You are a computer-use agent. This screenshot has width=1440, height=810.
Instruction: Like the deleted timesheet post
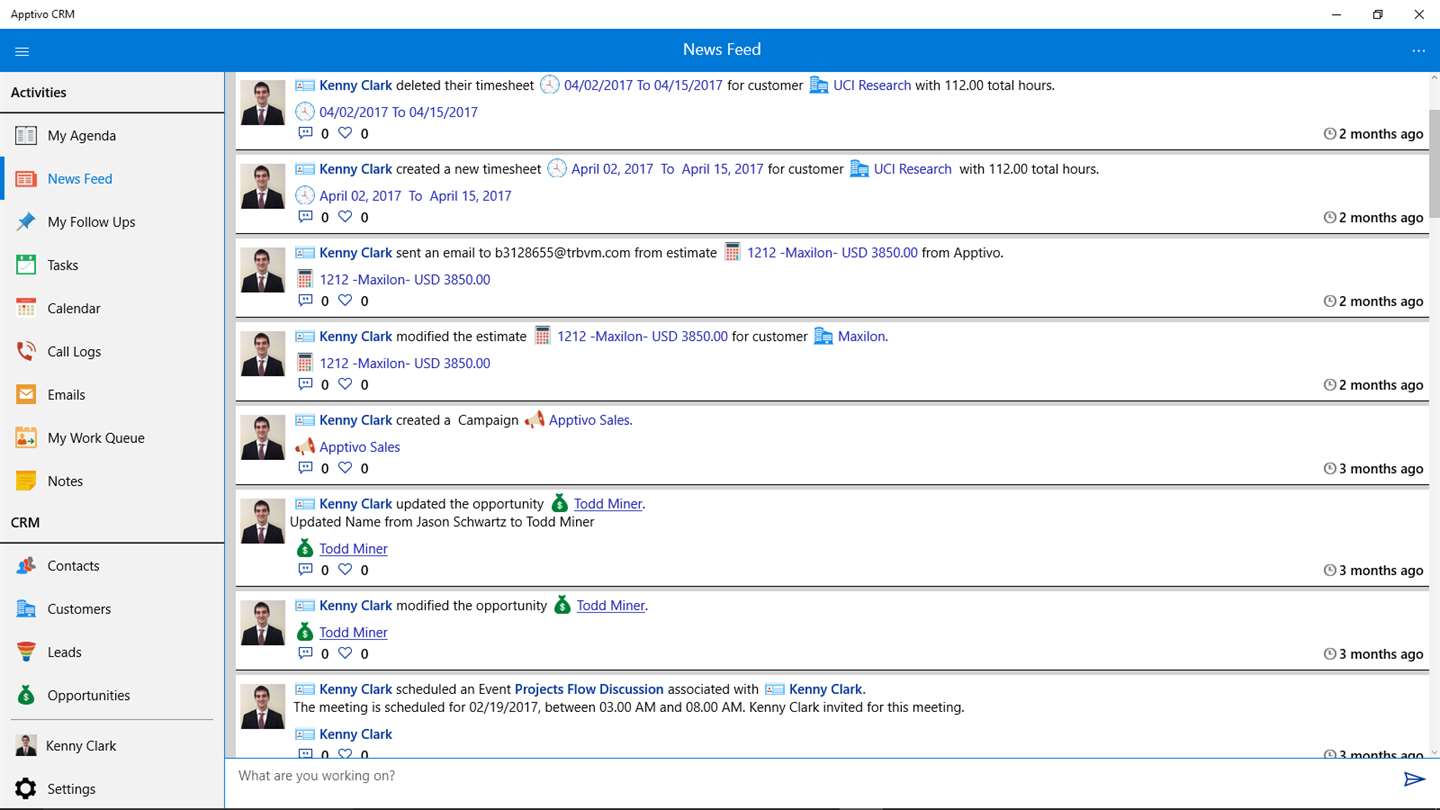click(x=345, y=133)
